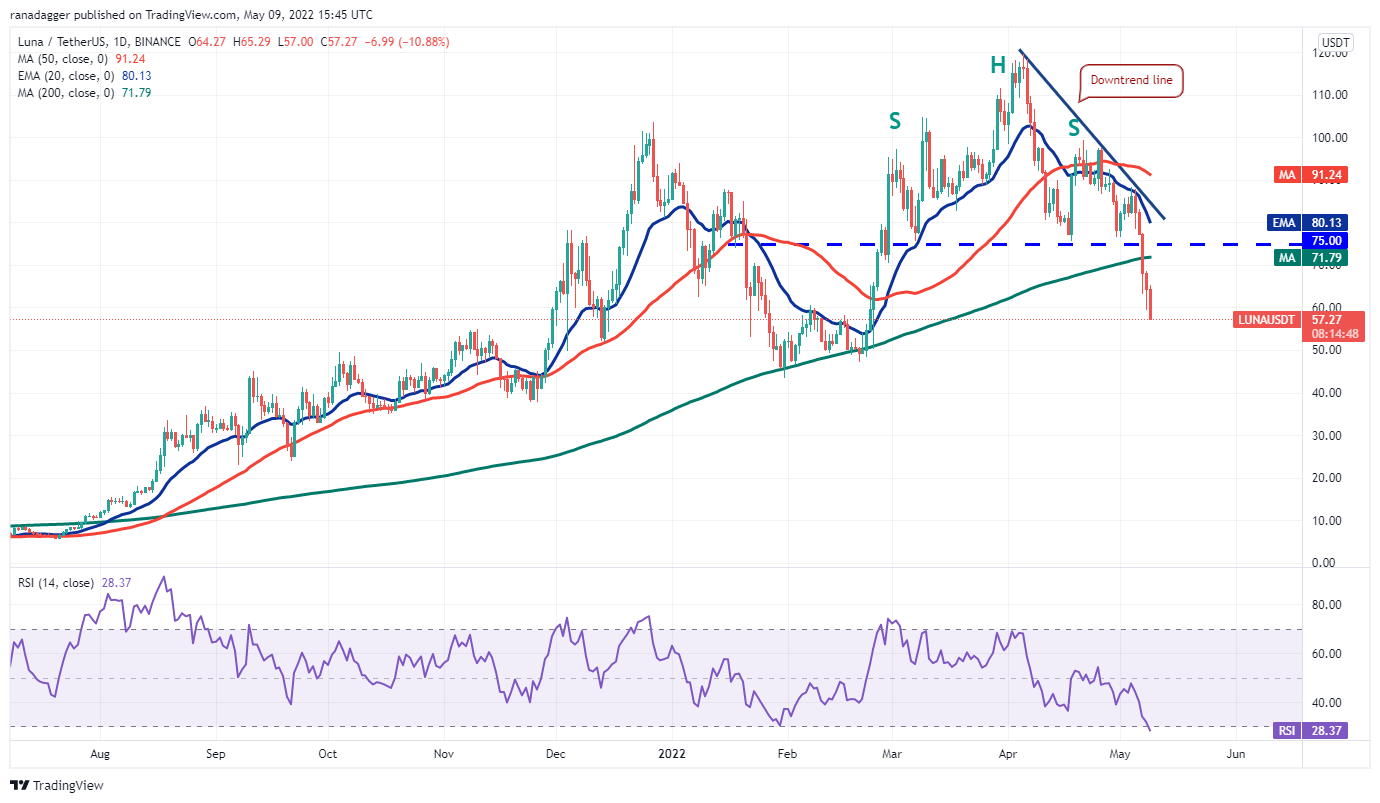The height and width of the screenshot is (803, 1380).
Task: Click the Aug label on time axis
Action: point(99,757)
